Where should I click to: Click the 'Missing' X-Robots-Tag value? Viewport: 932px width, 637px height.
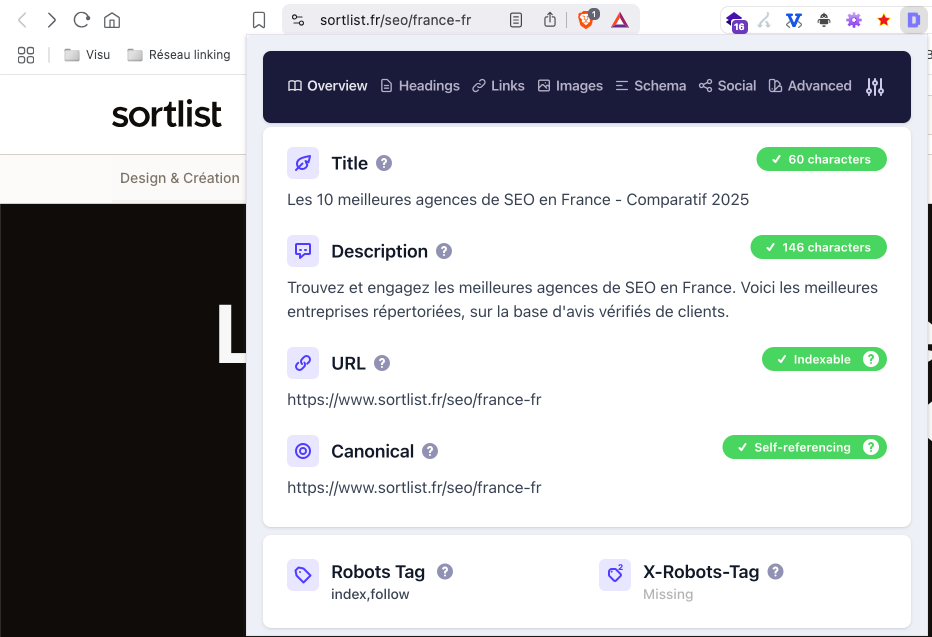(668, 594)
